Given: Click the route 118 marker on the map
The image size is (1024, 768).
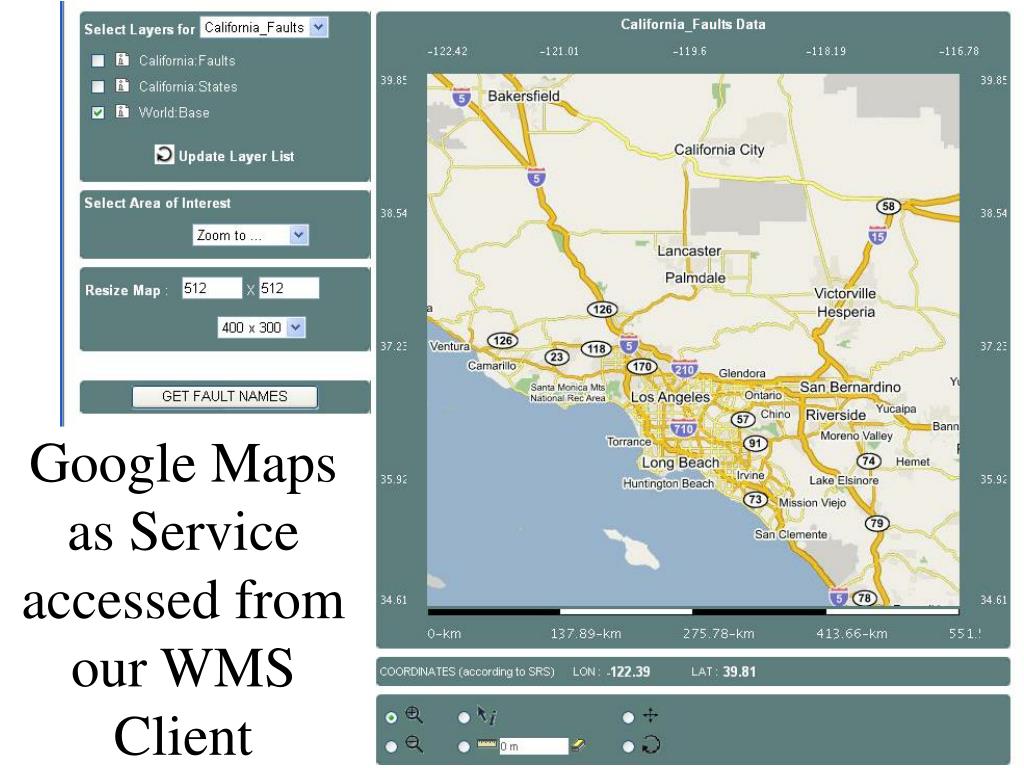Looking at the screenshot, I should (x=596, y=349).
